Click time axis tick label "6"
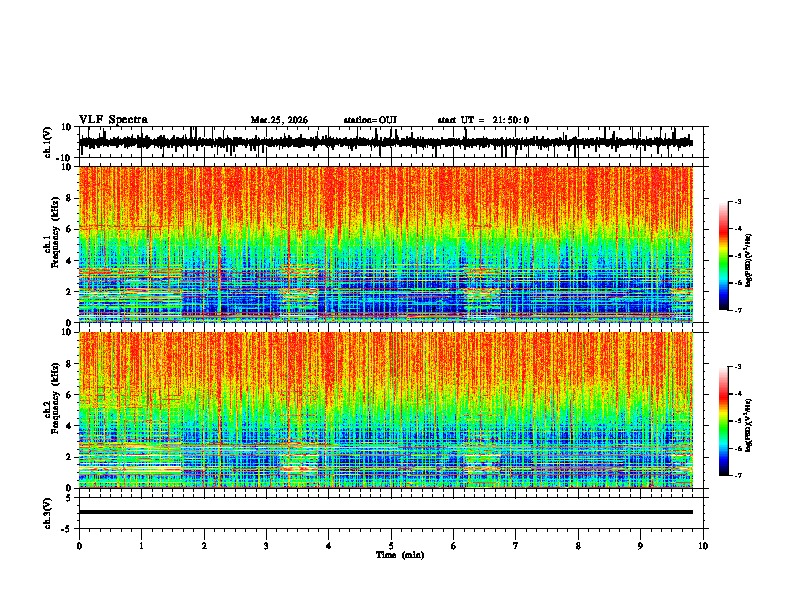This screenshot has height=612, width=792. [x=454, y=546]
